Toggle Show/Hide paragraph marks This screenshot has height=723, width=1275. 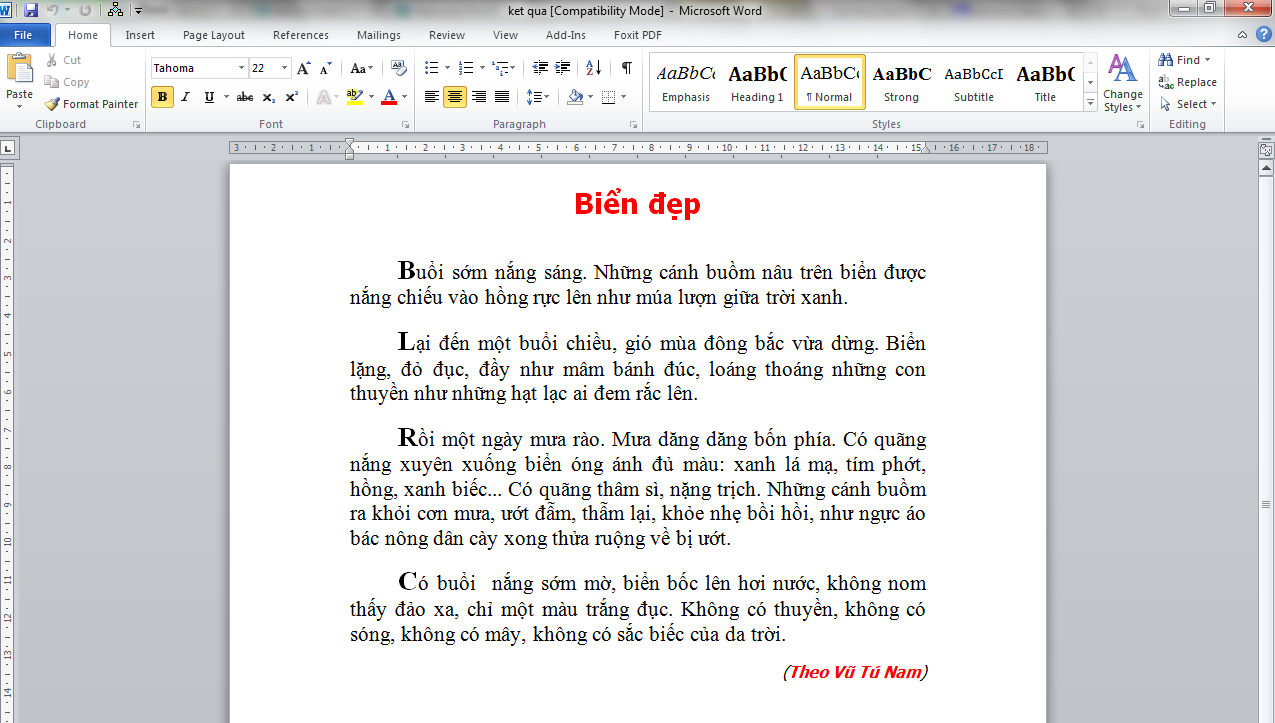626,68
